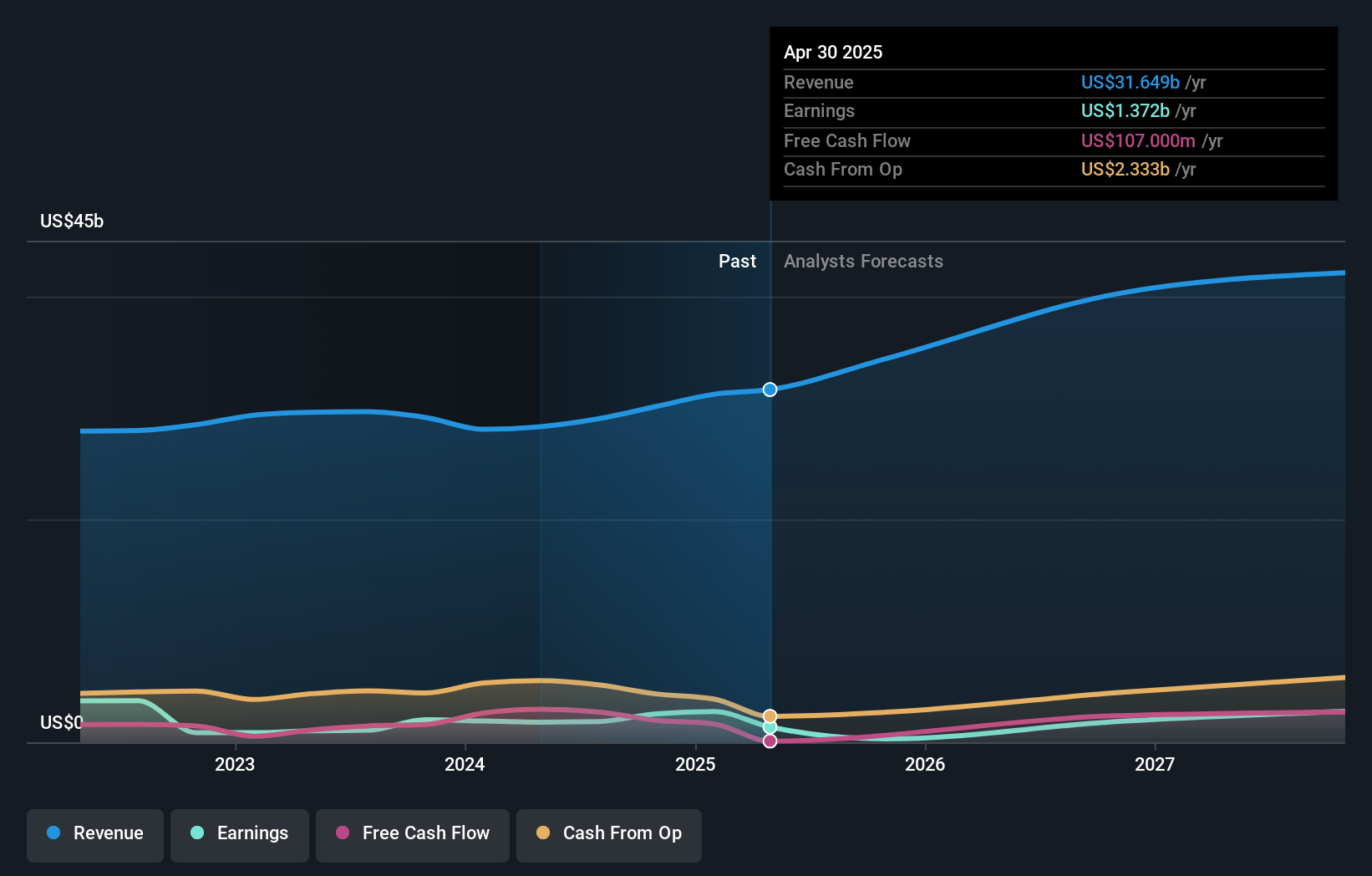Toggle the Earnings legend series
The image size is (1372, 876).
pyautogui.click(x=240, y=835)
